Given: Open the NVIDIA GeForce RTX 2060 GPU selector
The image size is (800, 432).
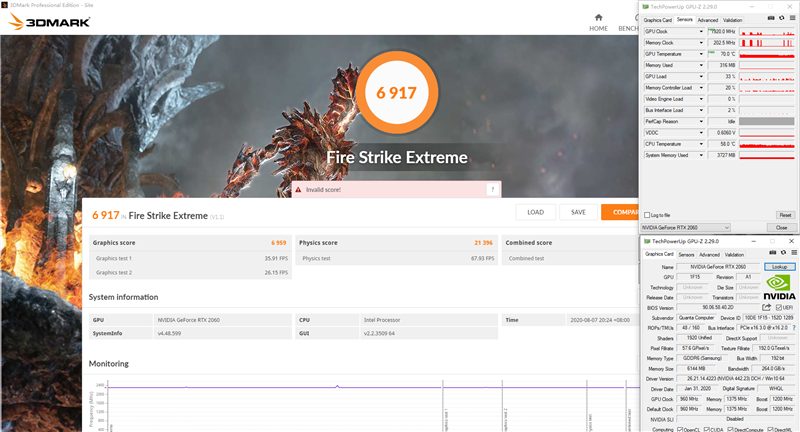Looking at the screenshot, I should coord(686,227).
